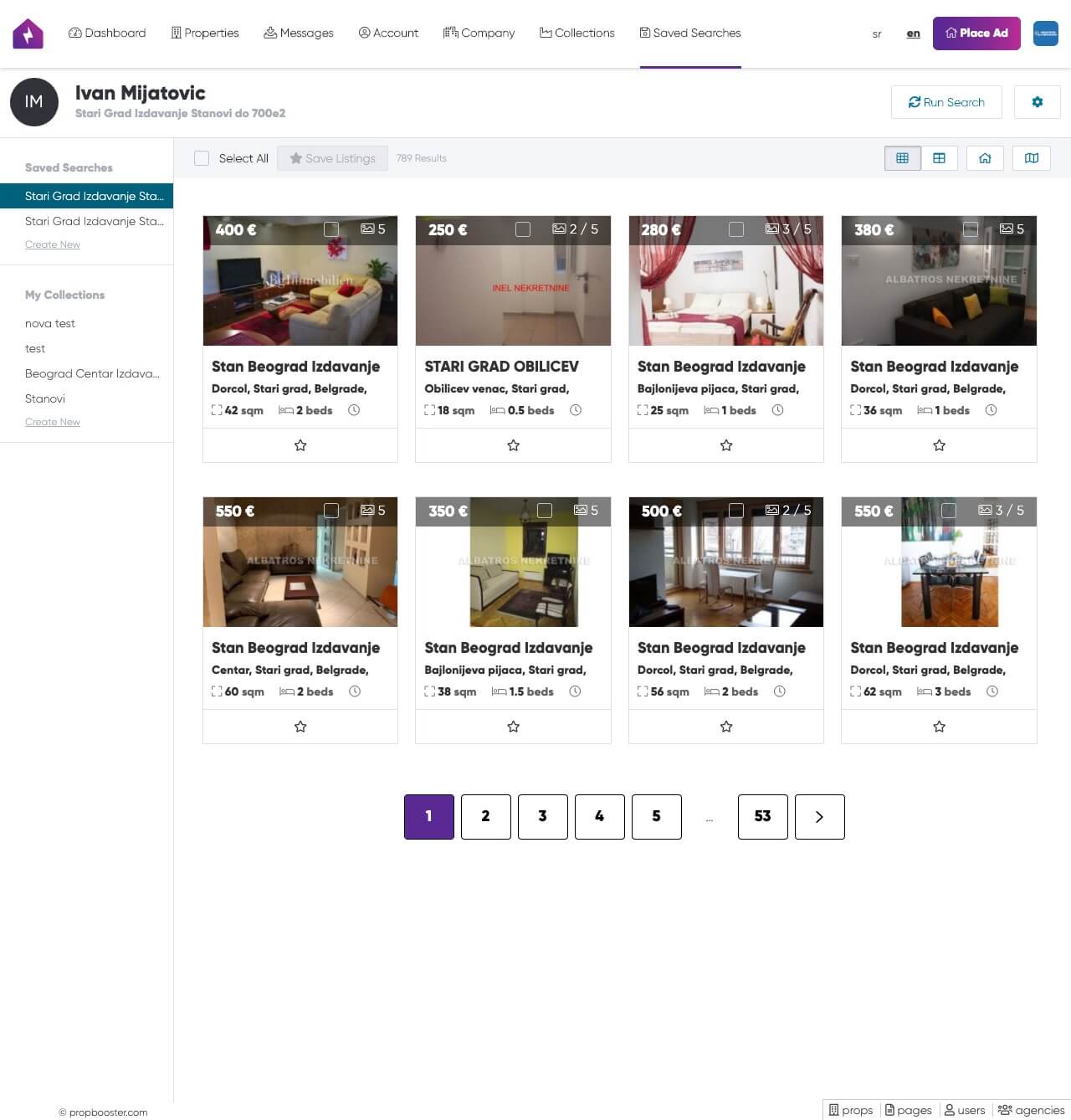
Task: Favorite the STARI GRAD OBILICEV listing
Action: click(x=513, y=445)
